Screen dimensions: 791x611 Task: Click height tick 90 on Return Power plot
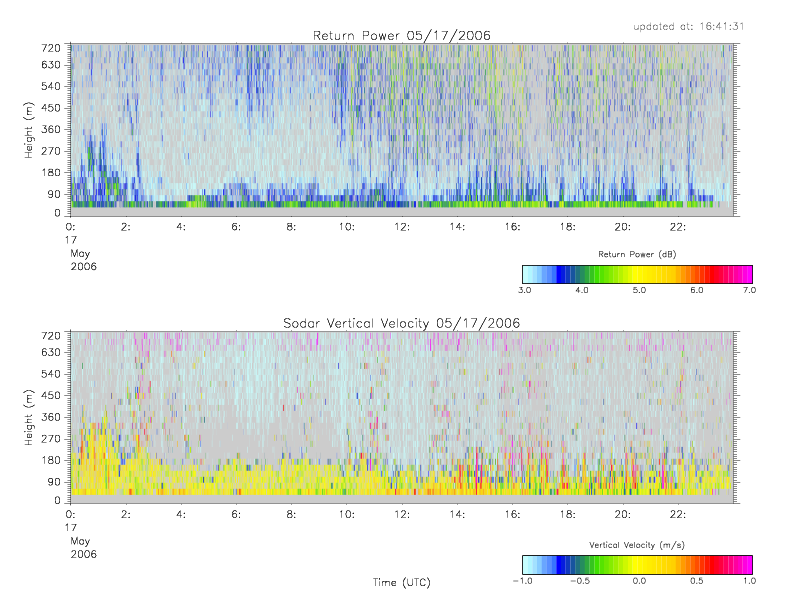tap(53, 194)
